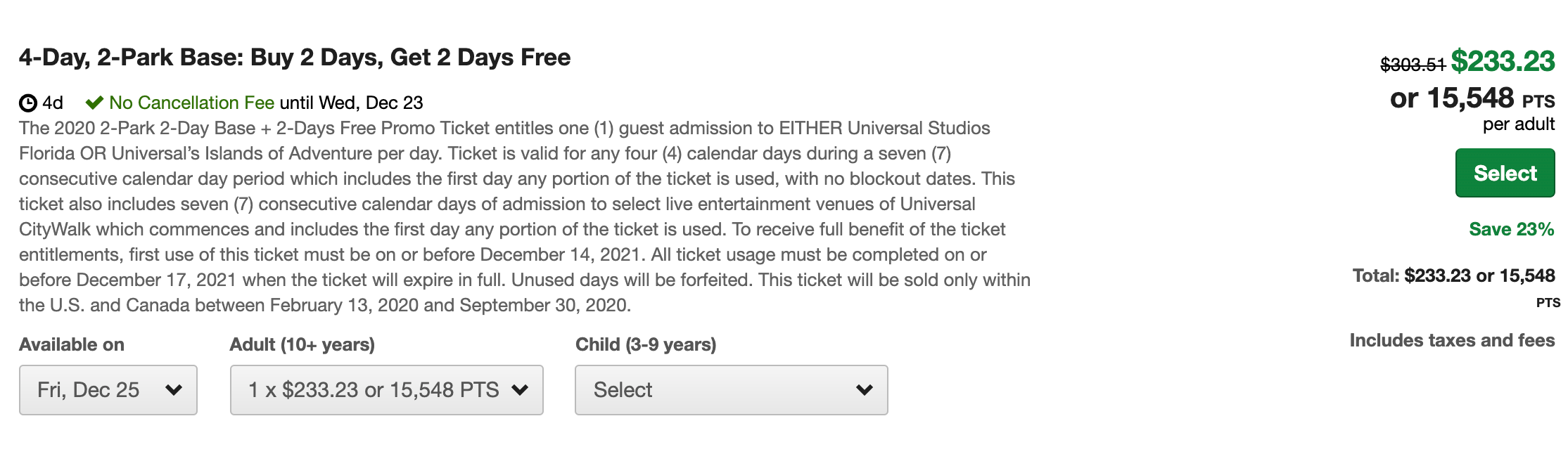Expand the Adult ticket quantity dropdown
This screenshot has width=1568, height=454.
(386, 389)
